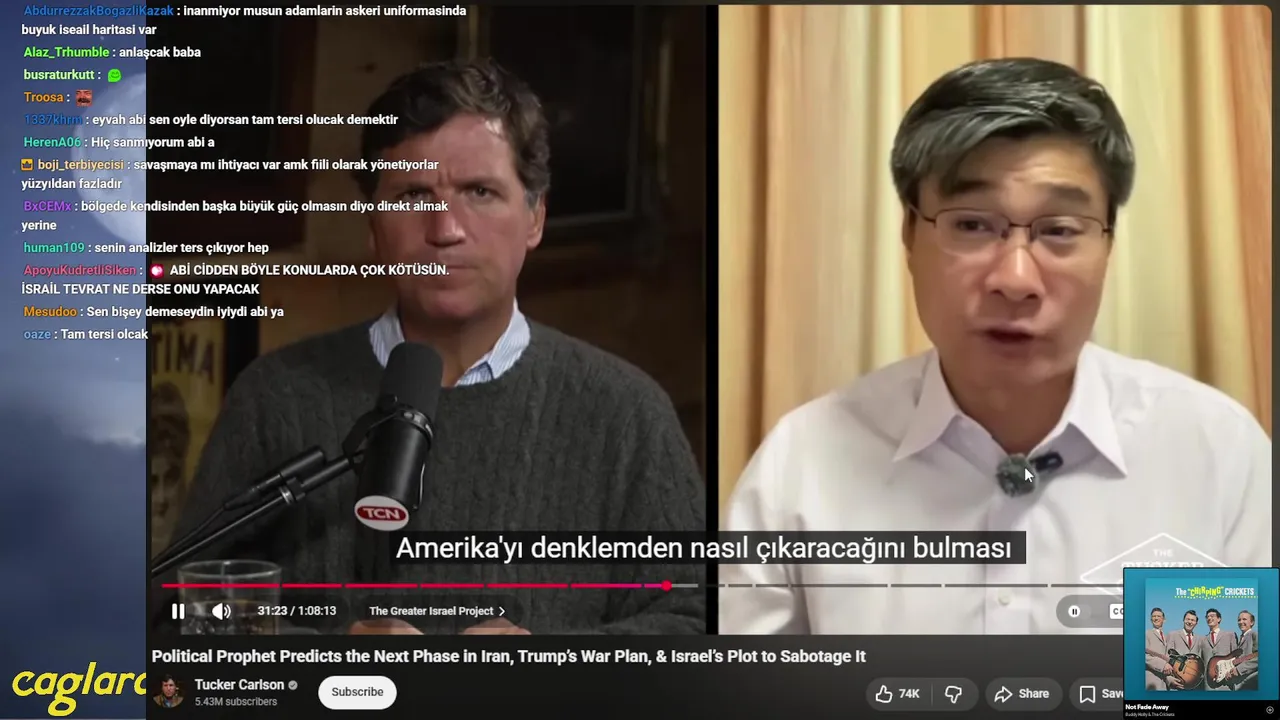Click chat username boji_terbiyecisi
This screenshot has height=720, width=1280.
point(81,165)
